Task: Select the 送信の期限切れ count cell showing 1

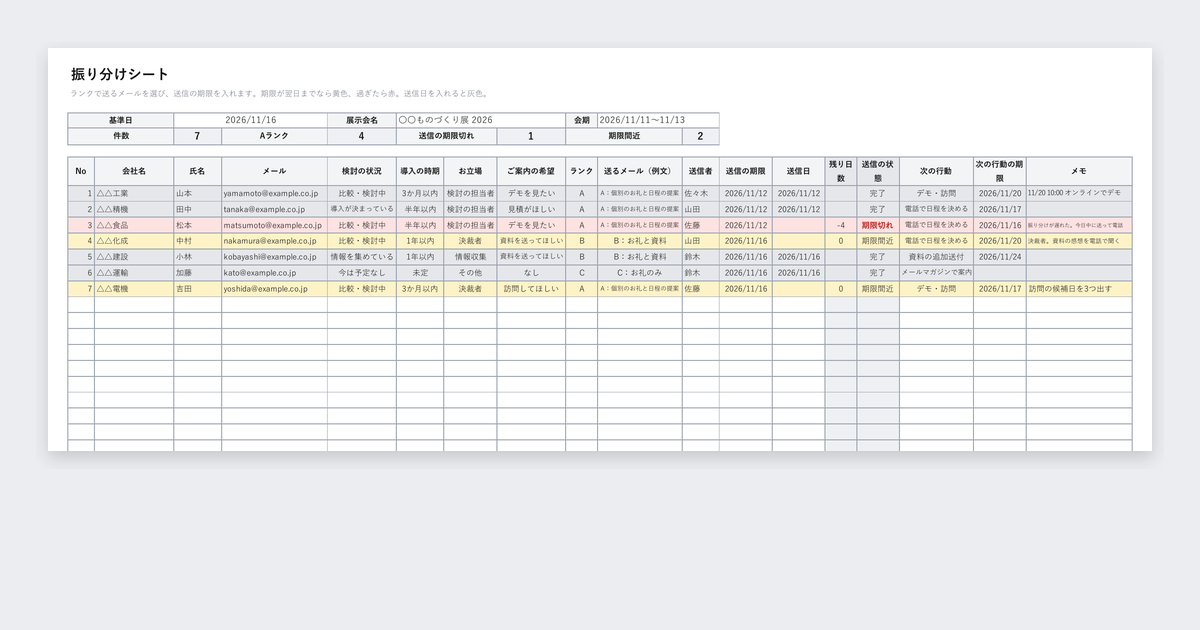Action: point(530,136)
